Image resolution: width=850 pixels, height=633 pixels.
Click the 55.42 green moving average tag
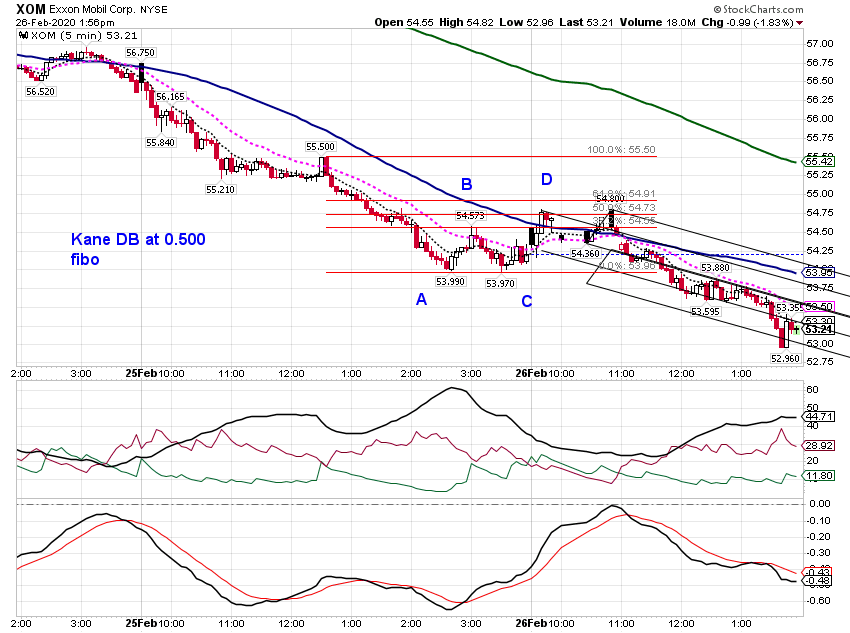(819, 162)
